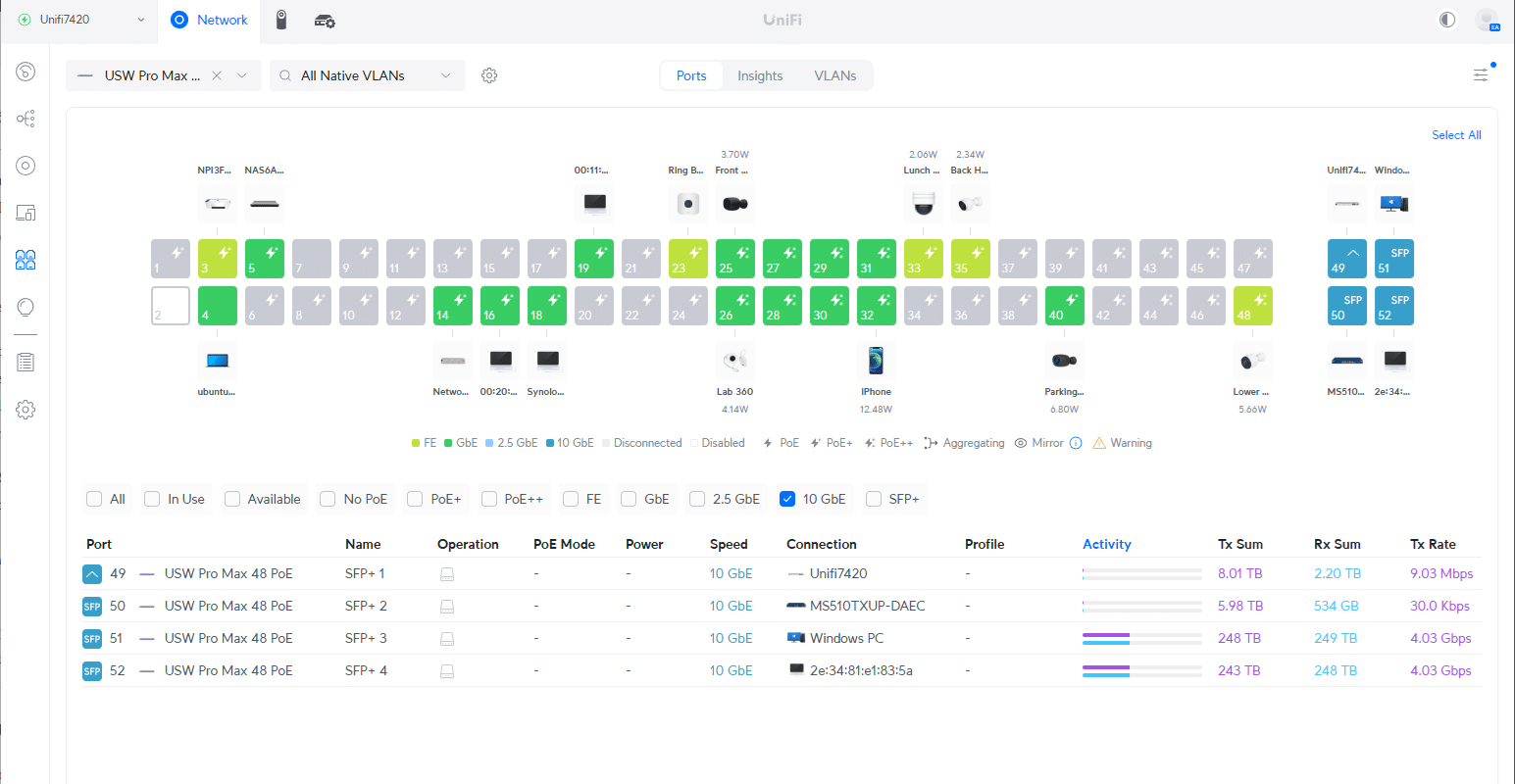Open the Dashboard sidebar icon
The height and width of the screenshot is (784, 1515).
click(26, 72)
